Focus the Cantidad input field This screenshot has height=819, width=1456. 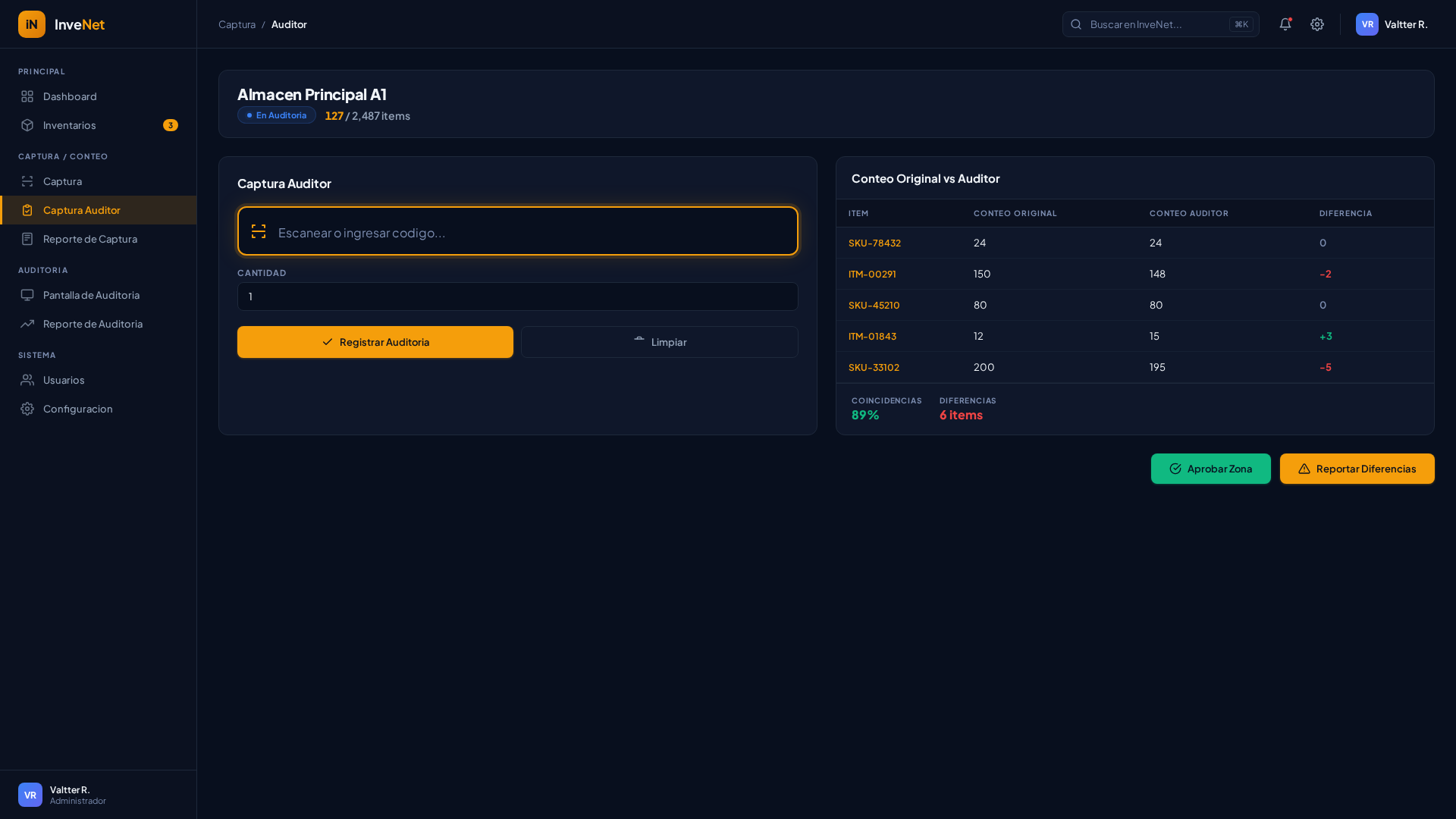coord(517,297)
